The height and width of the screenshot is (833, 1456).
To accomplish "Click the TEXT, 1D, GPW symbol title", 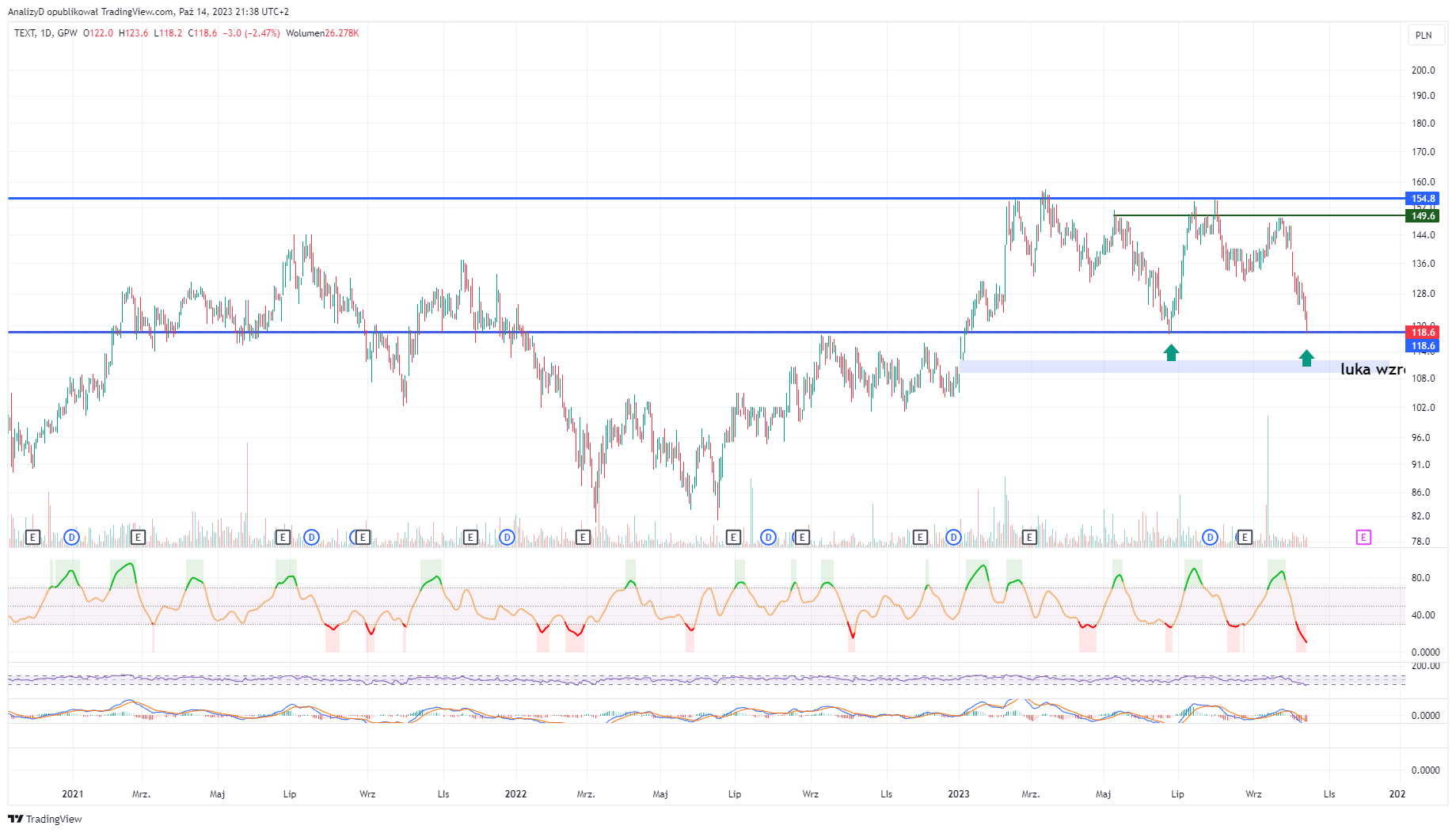I will (x=46, y=33).
